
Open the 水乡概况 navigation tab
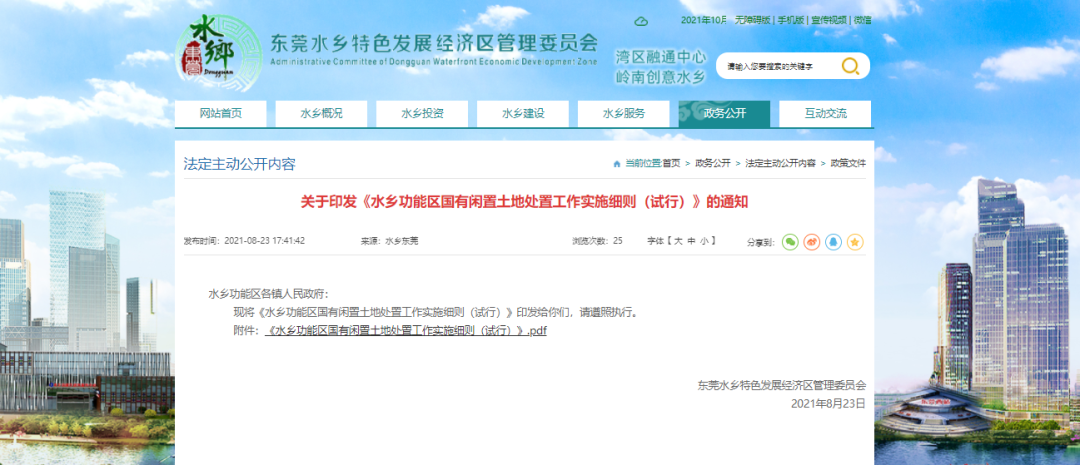coord(321,114)
